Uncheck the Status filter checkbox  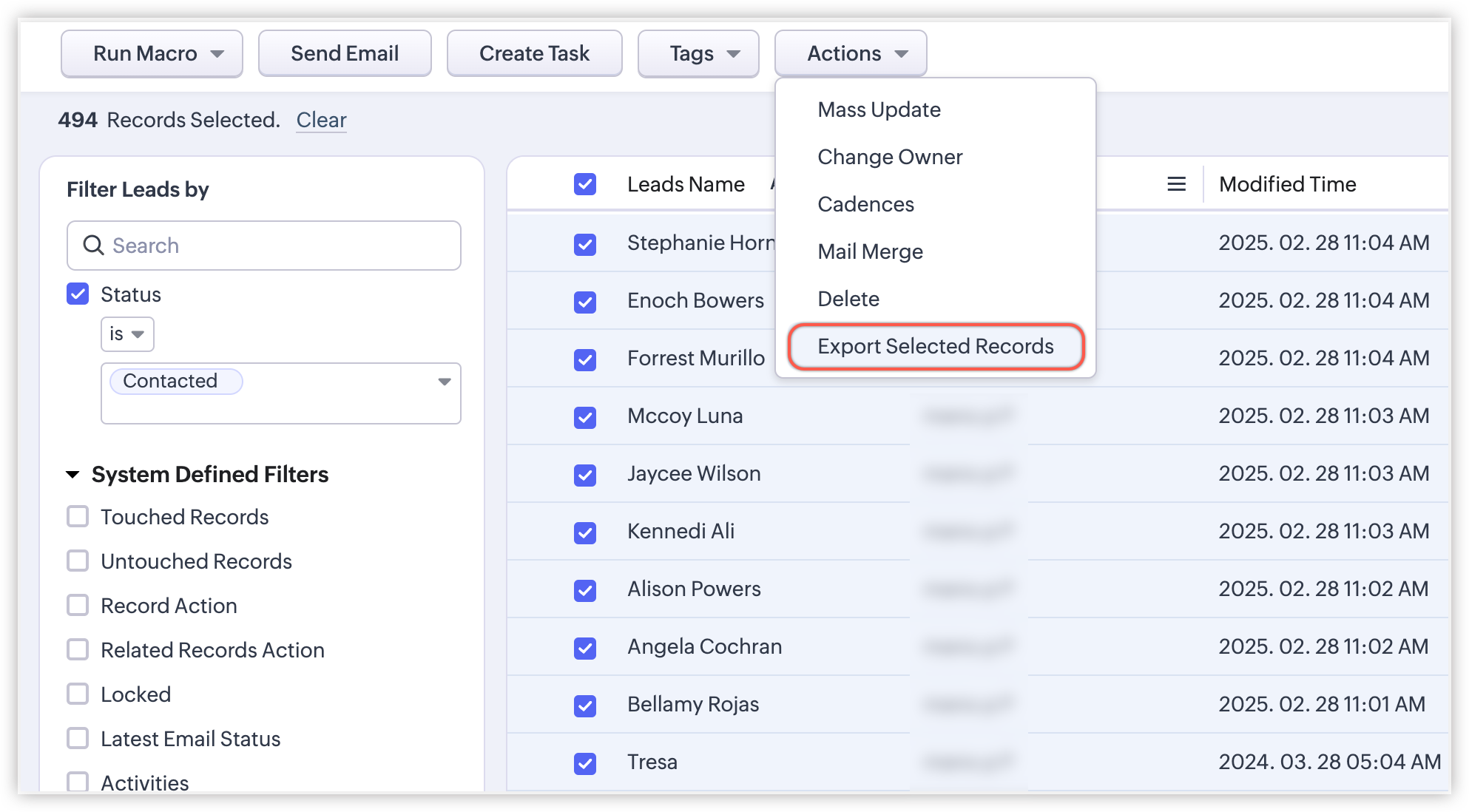coord(78,294)
